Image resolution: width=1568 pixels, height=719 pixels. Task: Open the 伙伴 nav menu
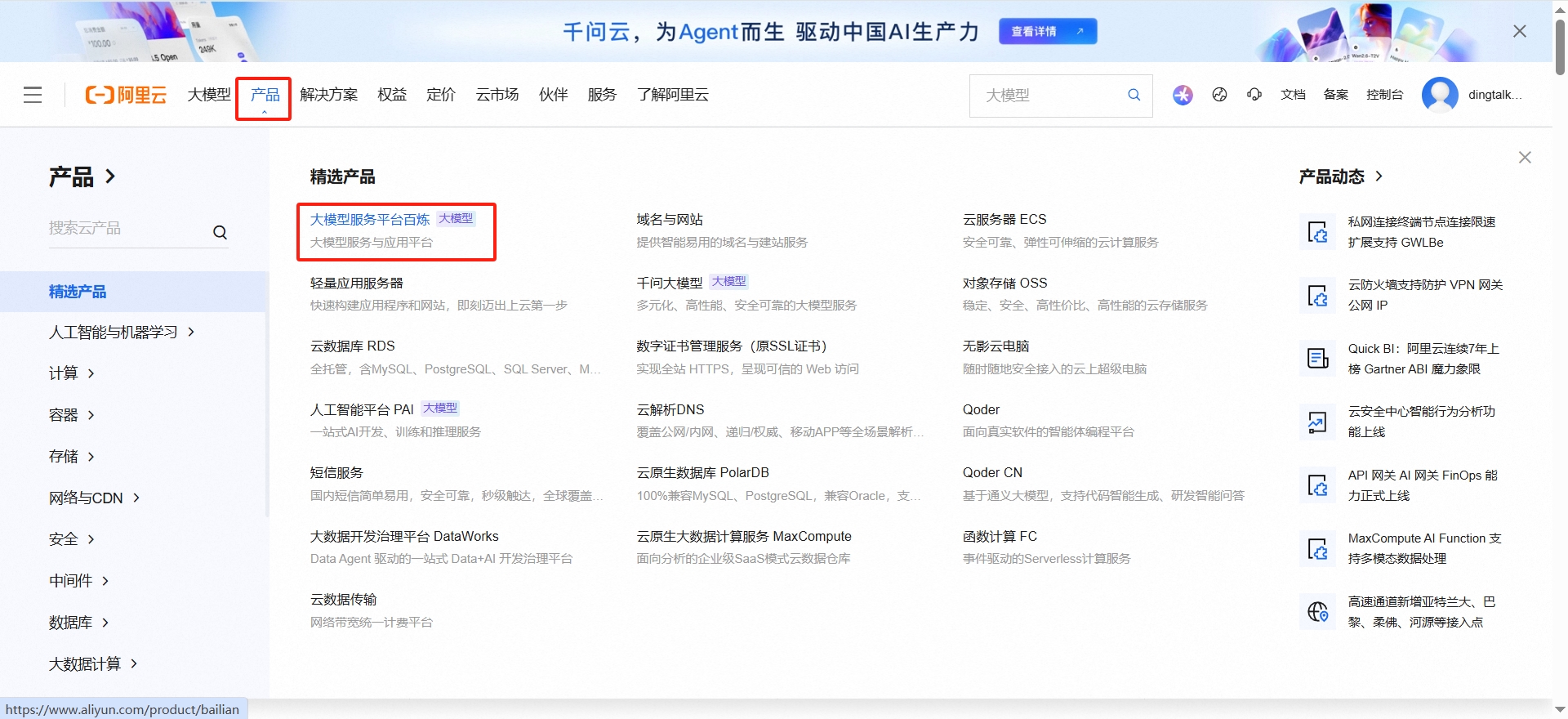554,95
